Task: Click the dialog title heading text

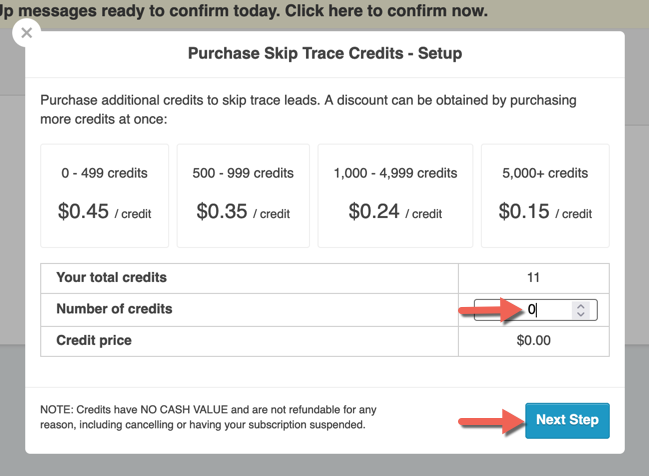Action: pyautogui.click(x=325, y=53)
